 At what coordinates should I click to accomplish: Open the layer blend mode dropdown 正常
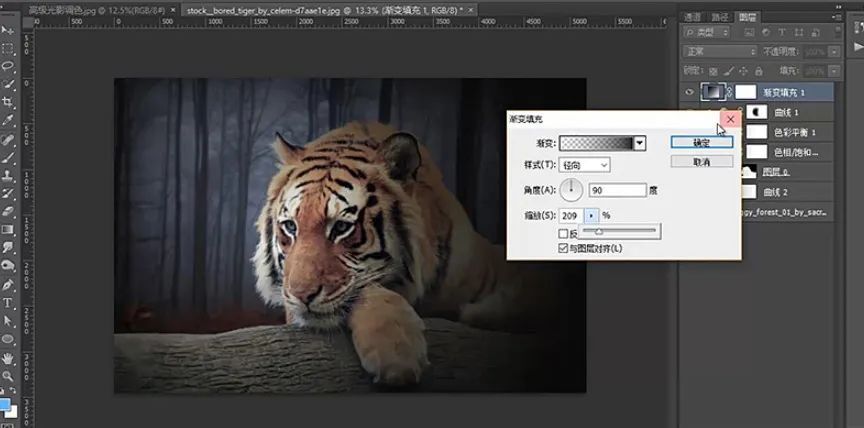click(x=719, y=51)
